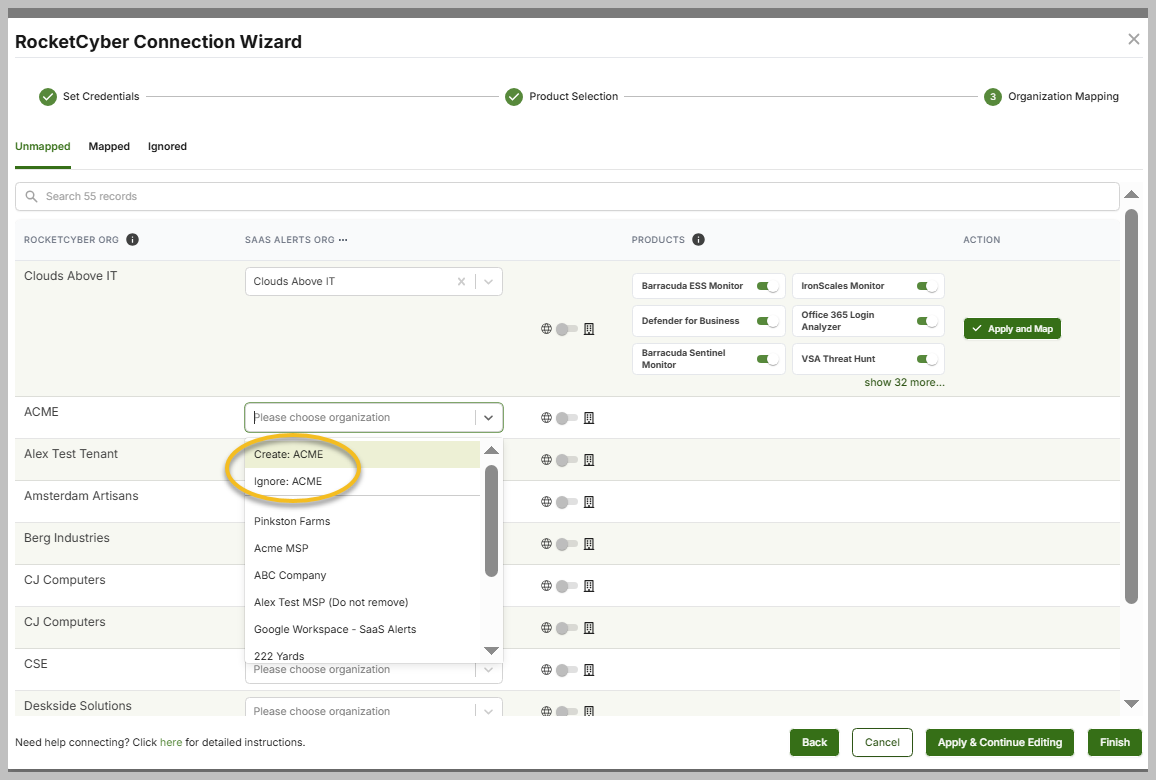Viewport: 1156px width, 780px height.
Task: Close the RocketCyber Connection Wizard dialog
Action: click(x=1134, y=39)
